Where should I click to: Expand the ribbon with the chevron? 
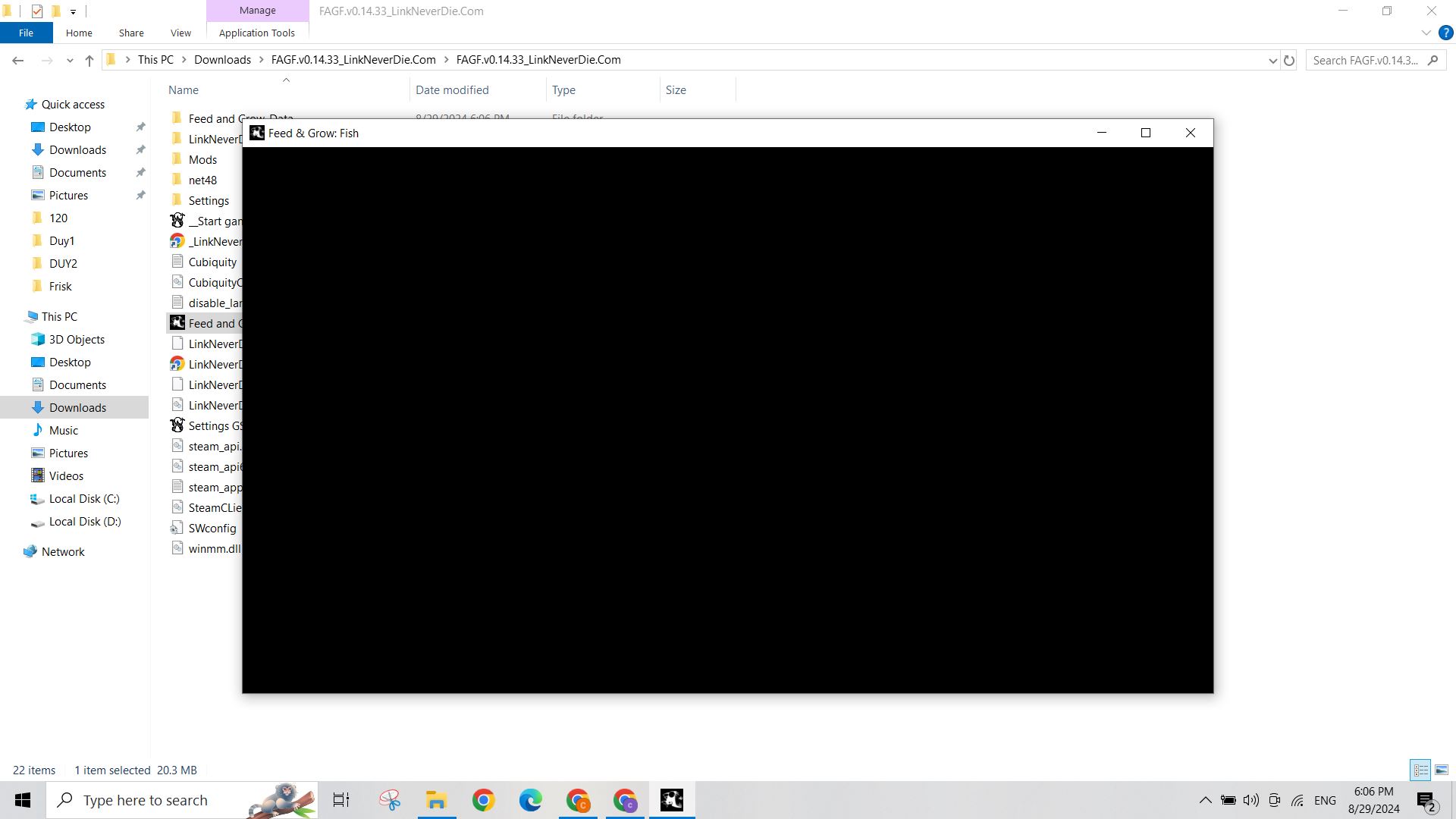(x=1426, y=33)
